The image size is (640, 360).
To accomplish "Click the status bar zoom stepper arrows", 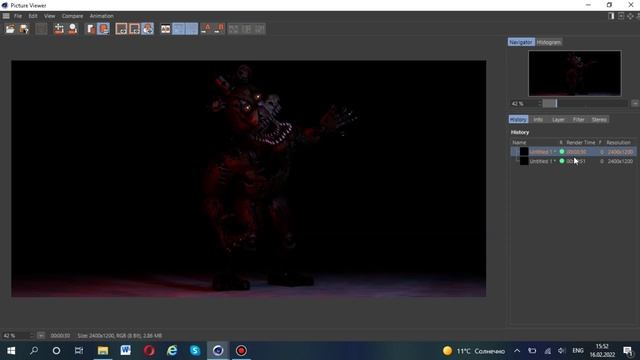I will pos(32,336).
